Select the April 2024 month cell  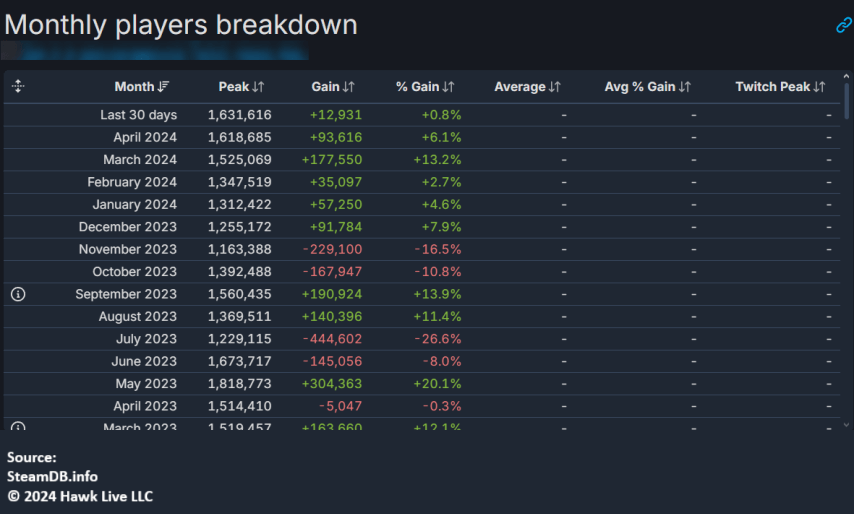(138, 137)
